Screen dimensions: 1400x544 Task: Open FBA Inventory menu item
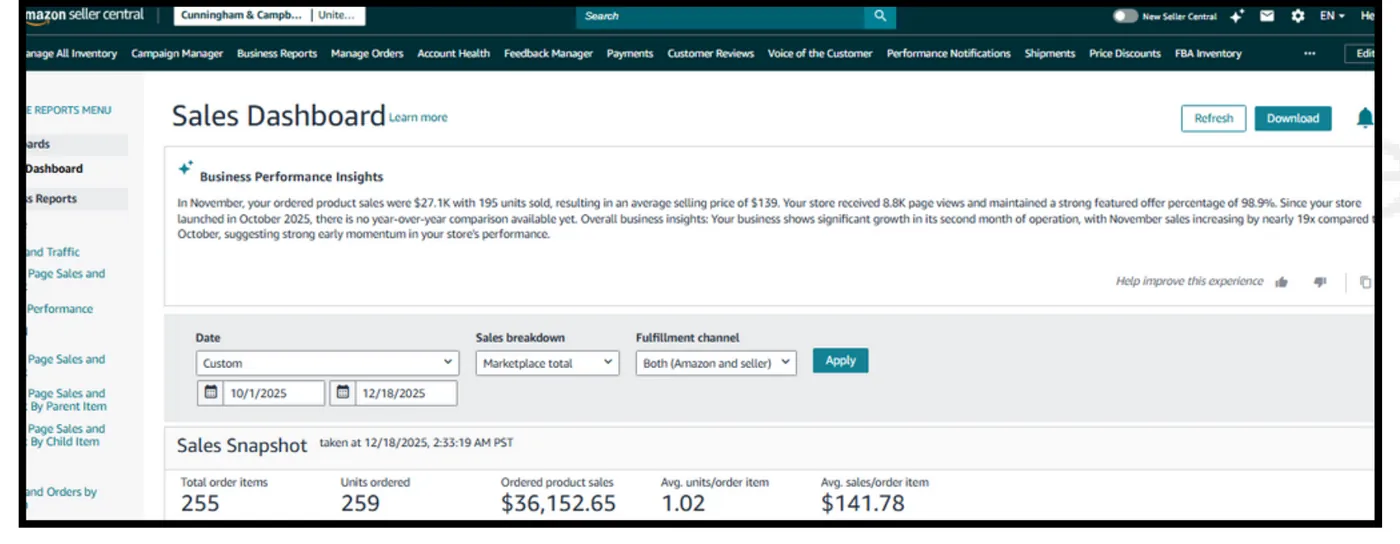[1208, 54]
